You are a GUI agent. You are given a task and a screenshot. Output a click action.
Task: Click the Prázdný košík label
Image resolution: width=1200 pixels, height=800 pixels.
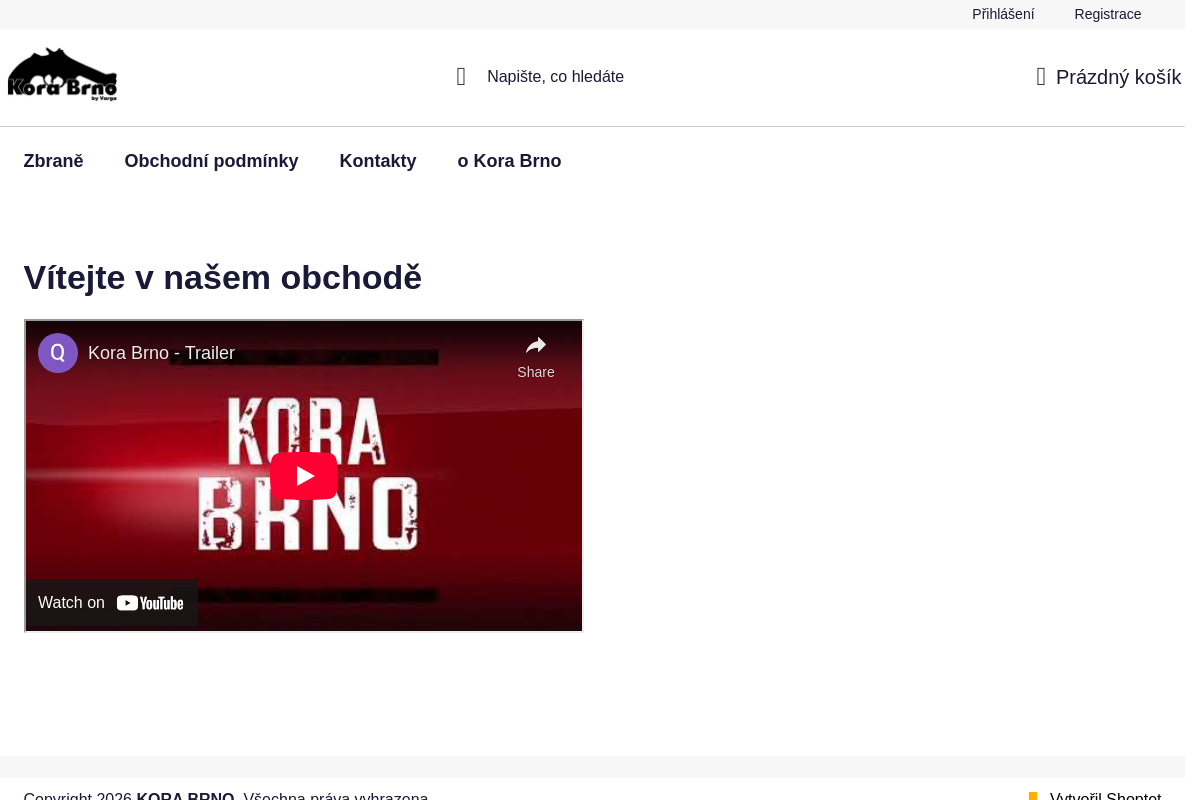point(1118,76)
